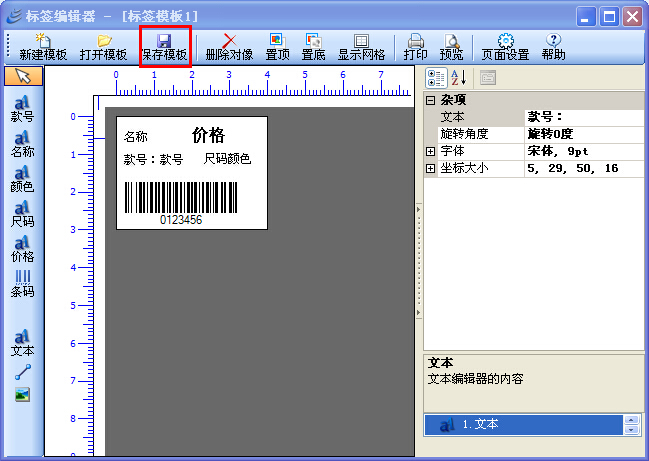Toggle 显示网格 grid display

(x=361, y=47)
